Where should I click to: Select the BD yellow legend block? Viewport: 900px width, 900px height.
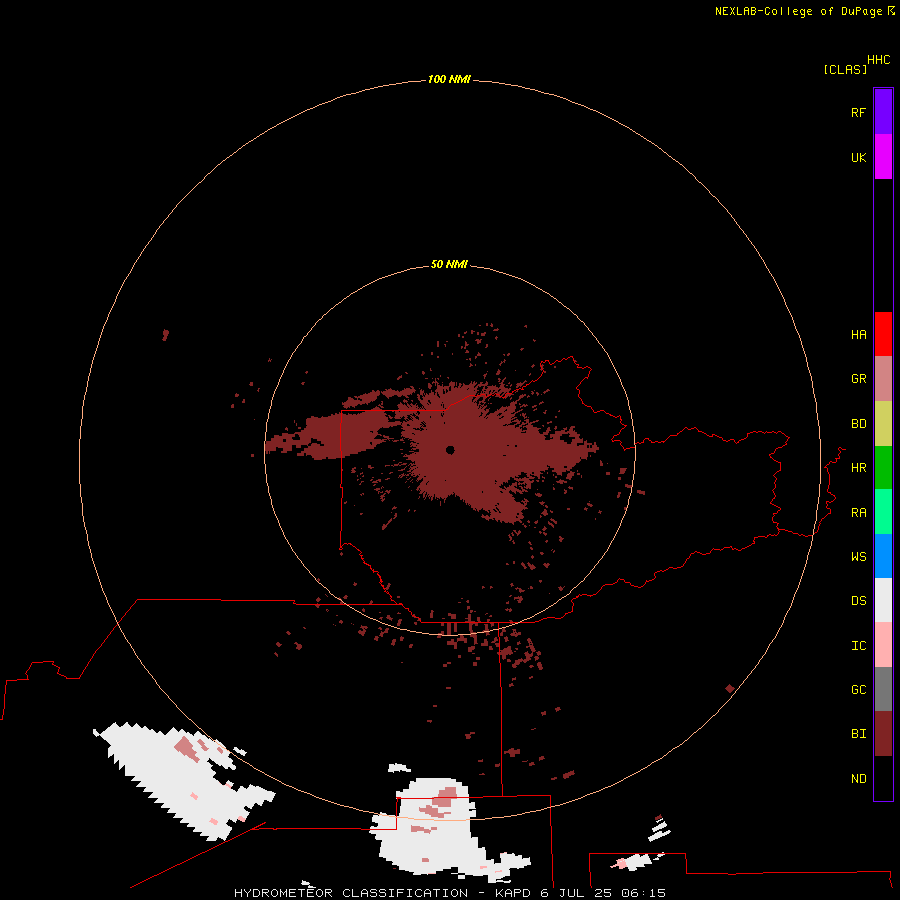coord(883,423)
